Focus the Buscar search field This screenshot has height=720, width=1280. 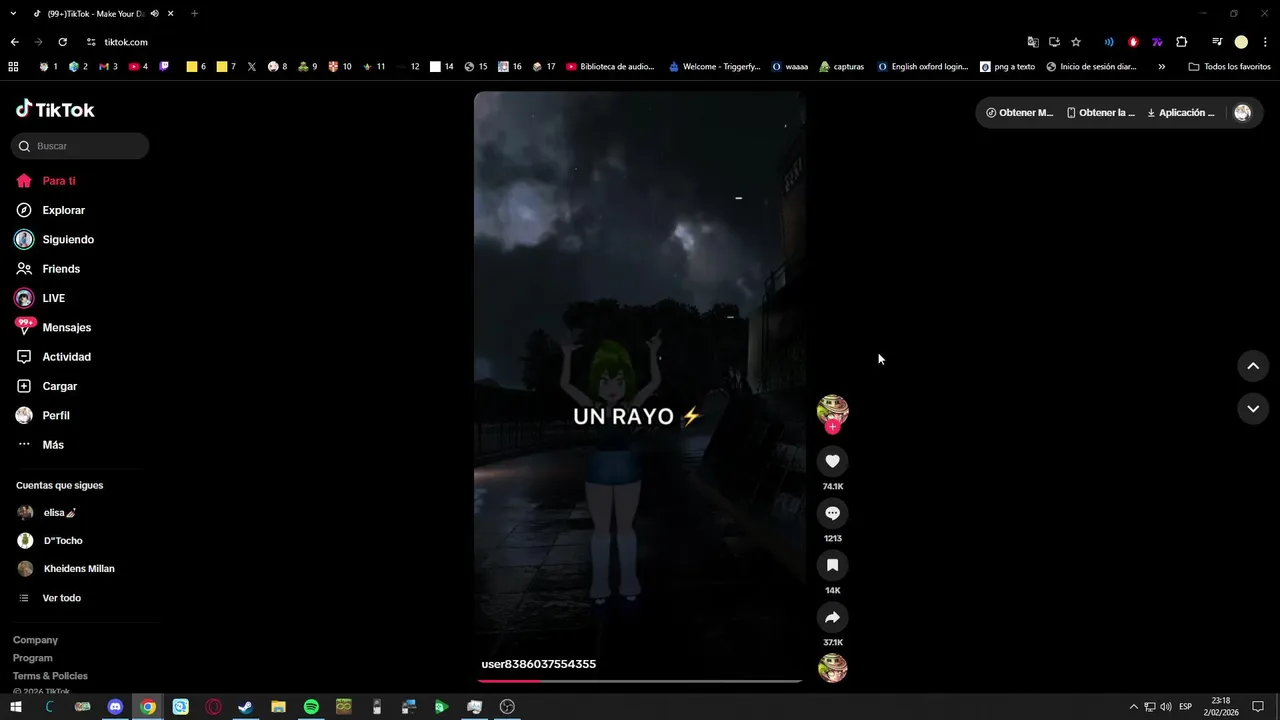[x=80, y=146]
